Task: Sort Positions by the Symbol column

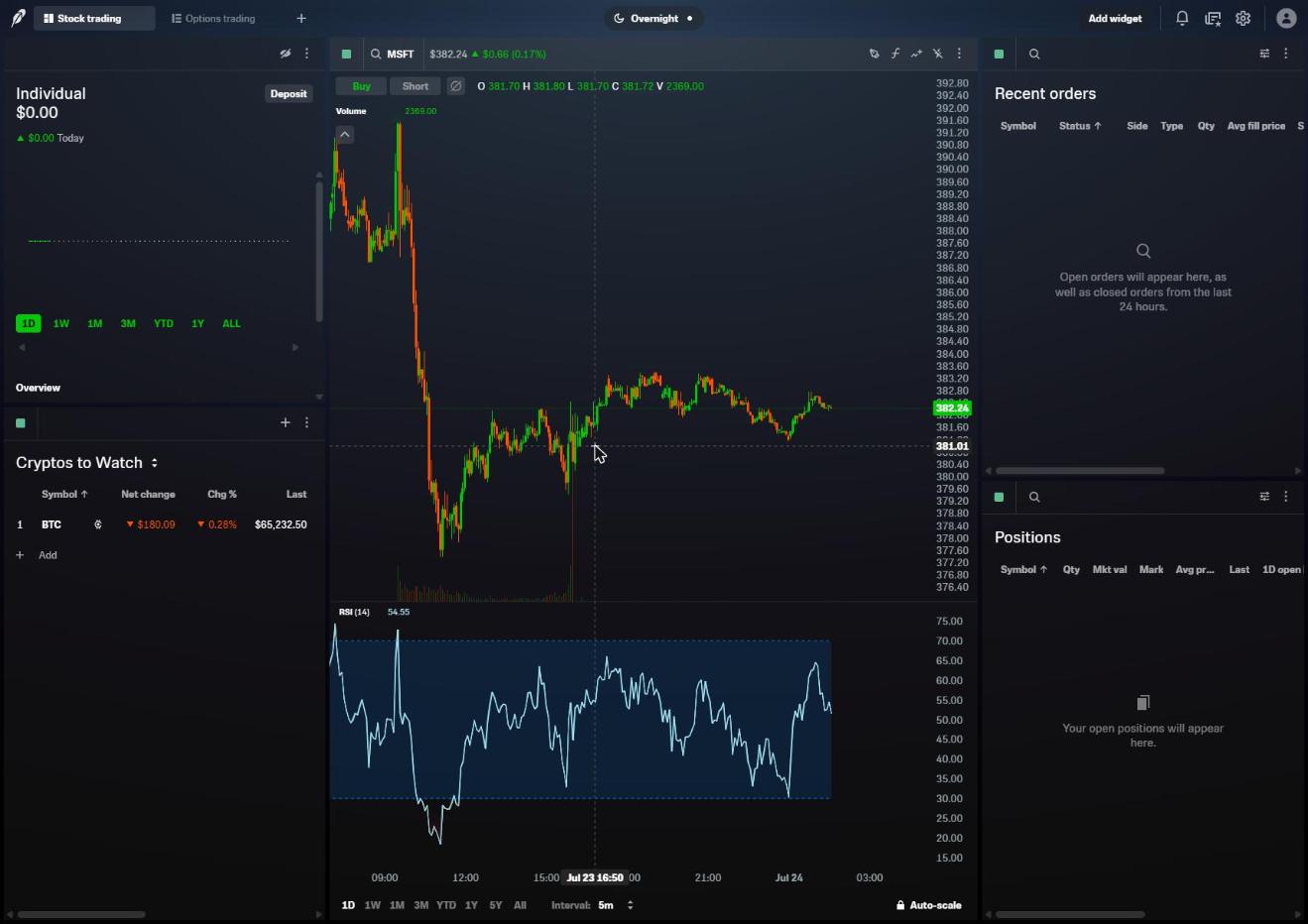Action: [1023, 569]
